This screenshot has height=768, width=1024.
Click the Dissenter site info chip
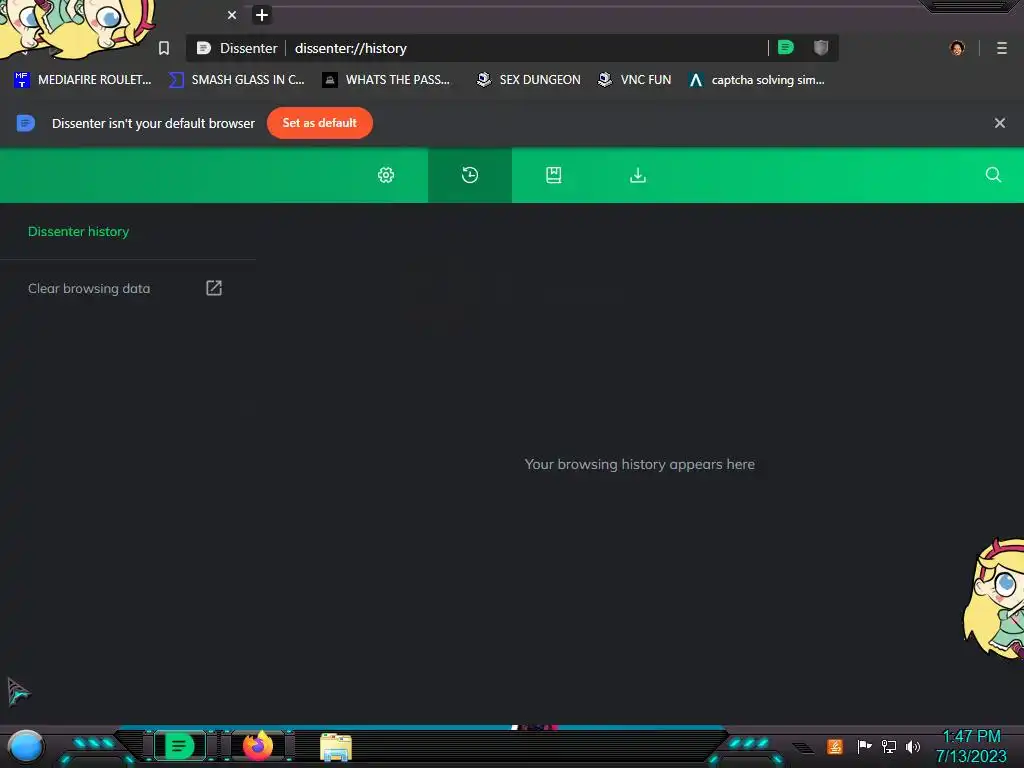coord(237,48)
